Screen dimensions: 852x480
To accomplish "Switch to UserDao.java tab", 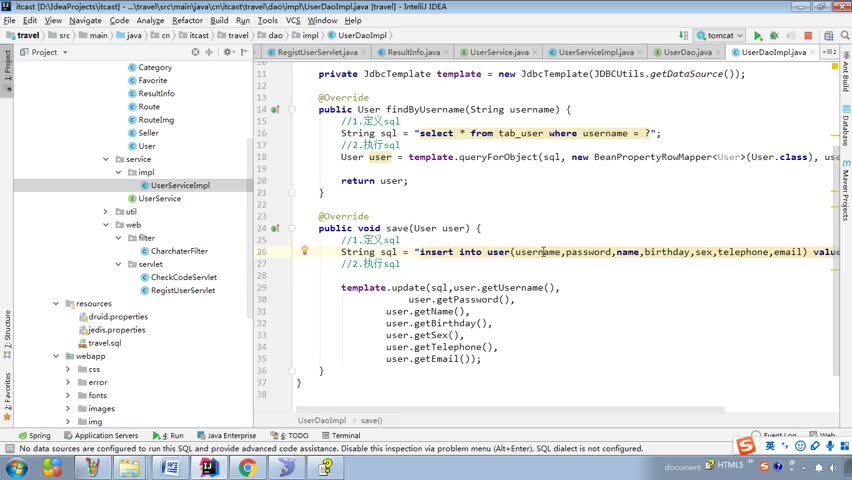I will pyautogui.click(x=687, y=52).
